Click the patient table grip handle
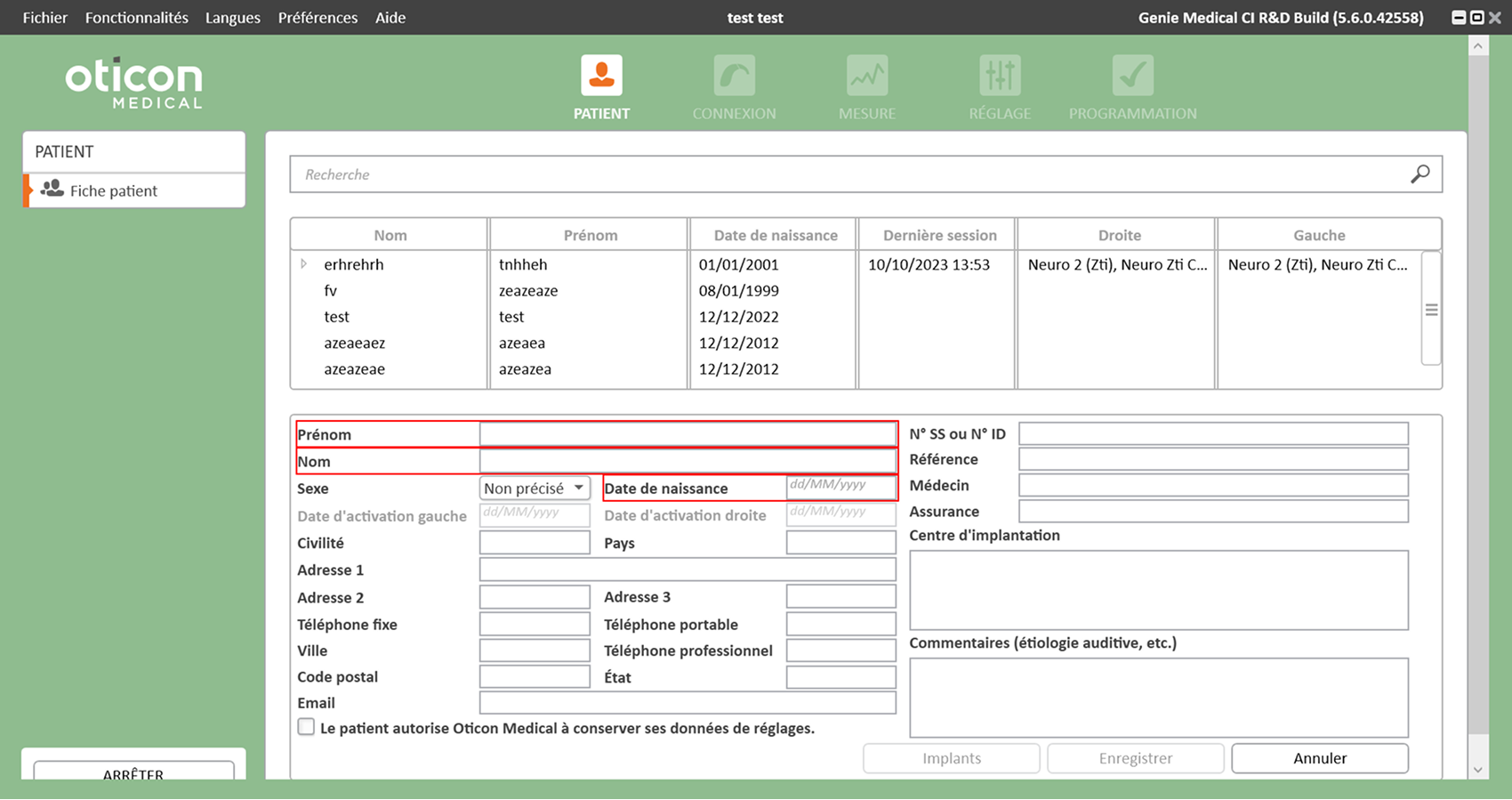This screenshot has width=1512, height=800. click(1431, 310)
